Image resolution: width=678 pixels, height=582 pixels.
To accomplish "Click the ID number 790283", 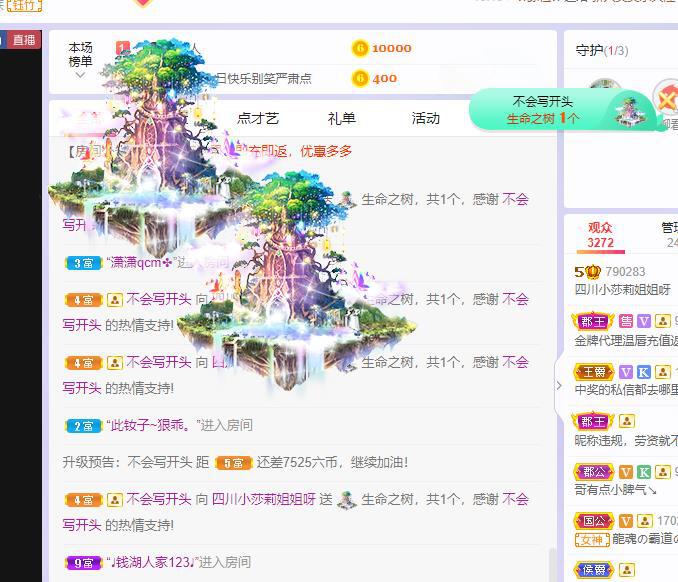I will pyautogui.click(x=625, y=272).
